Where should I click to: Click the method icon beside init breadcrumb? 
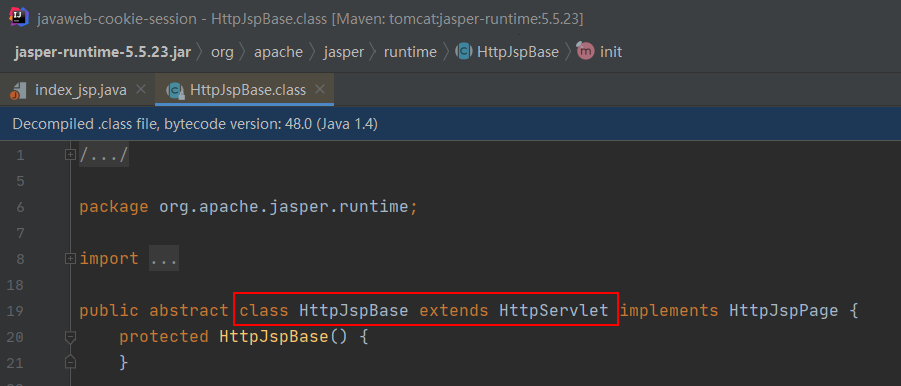(586, 52)
